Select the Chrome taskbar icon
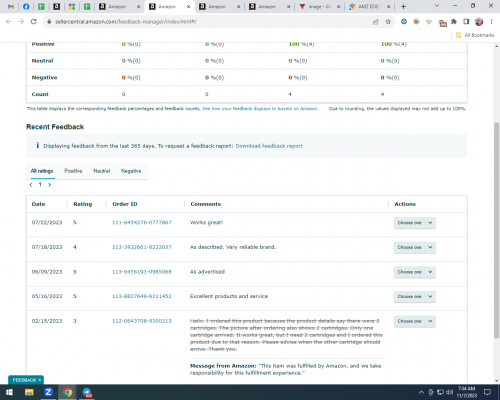 point(68,392)
